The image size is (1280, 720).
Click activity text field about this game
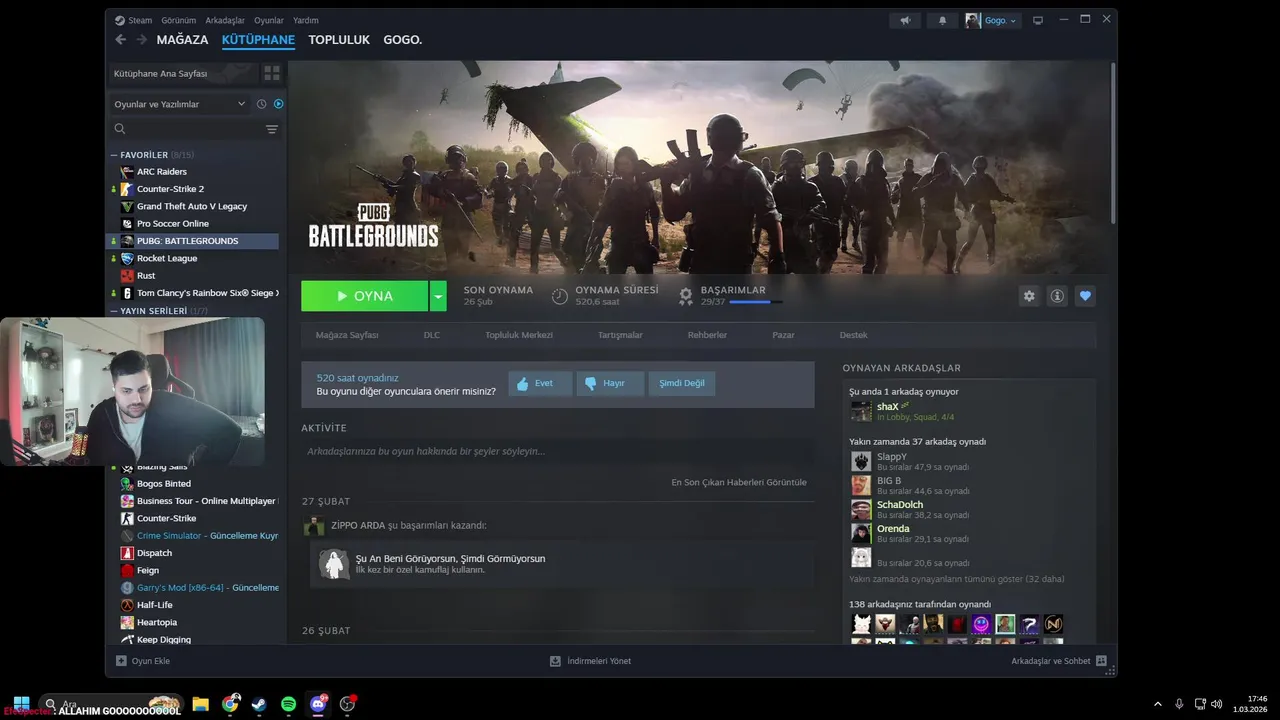558,451
